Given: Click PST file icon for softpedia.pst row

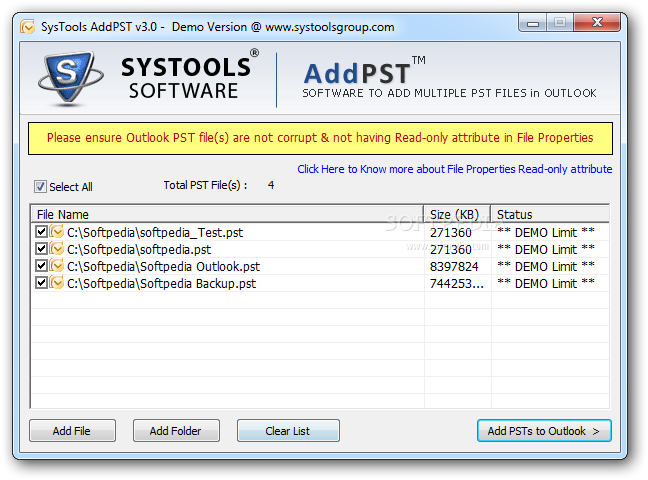Looking at the screenshot, I should pyautogui.click(x=57, y=249).
